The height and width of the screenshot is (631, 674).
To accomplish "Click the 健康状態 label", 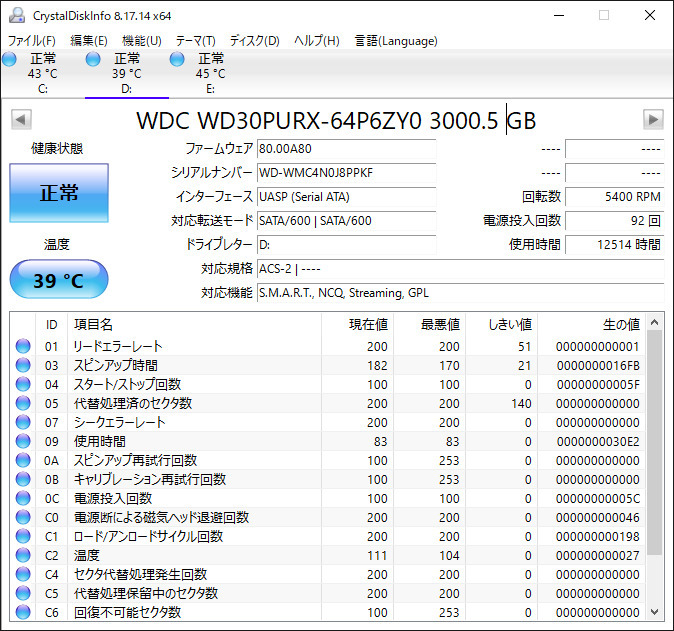I will [57, 149].
